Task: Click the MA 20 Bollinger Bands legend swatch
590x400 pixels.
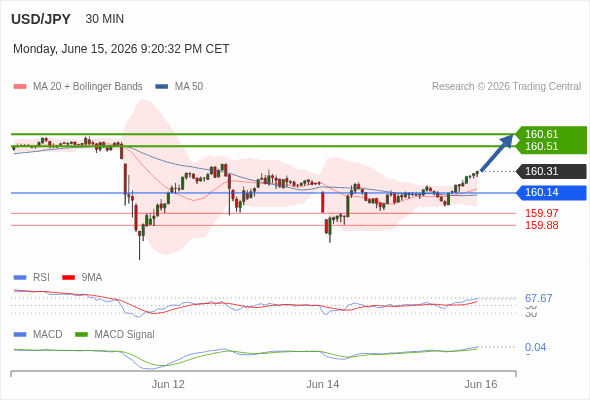Action: (20, 87)
